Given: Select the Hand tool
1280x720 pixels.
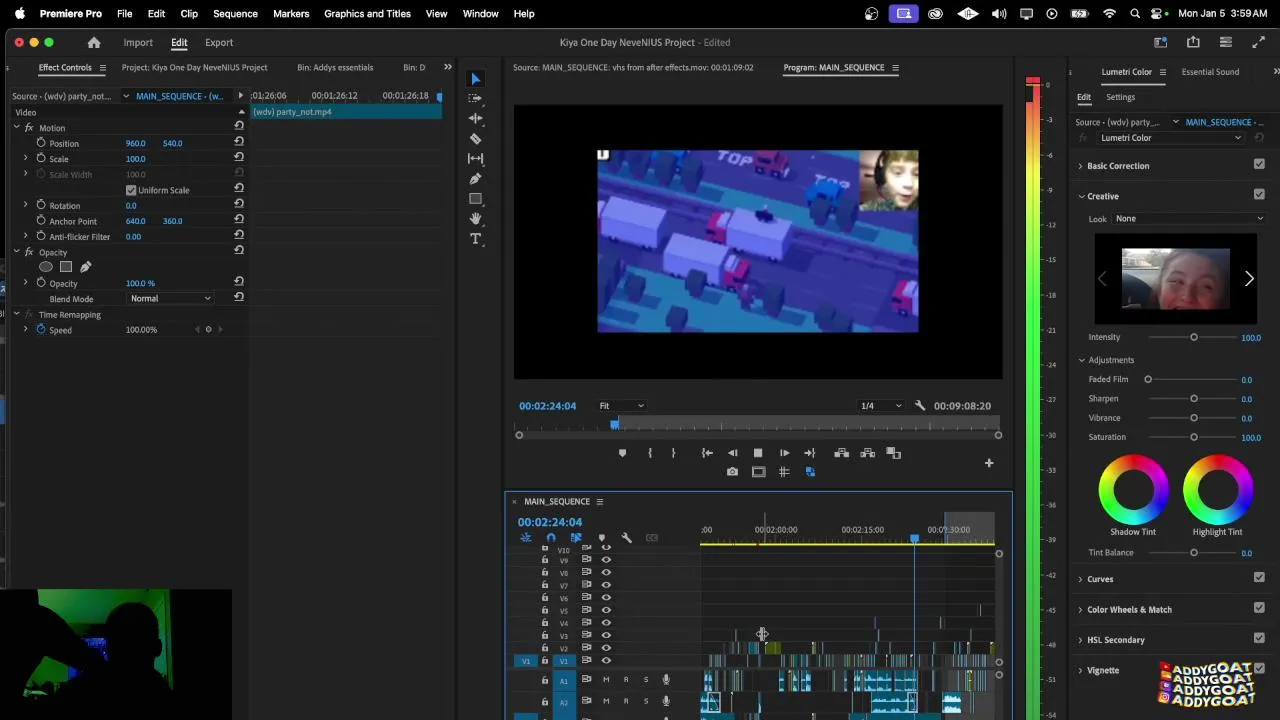Looking at the screenshot, I should pos(476,218).
